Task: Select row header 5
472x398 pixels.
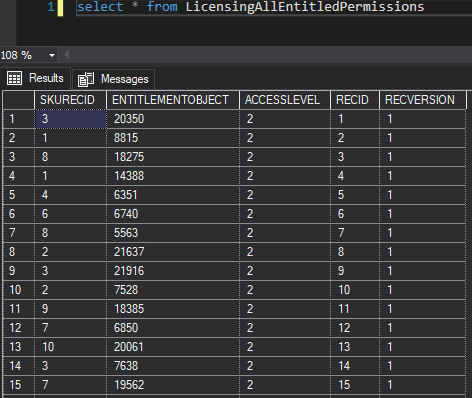Action: 19,195
